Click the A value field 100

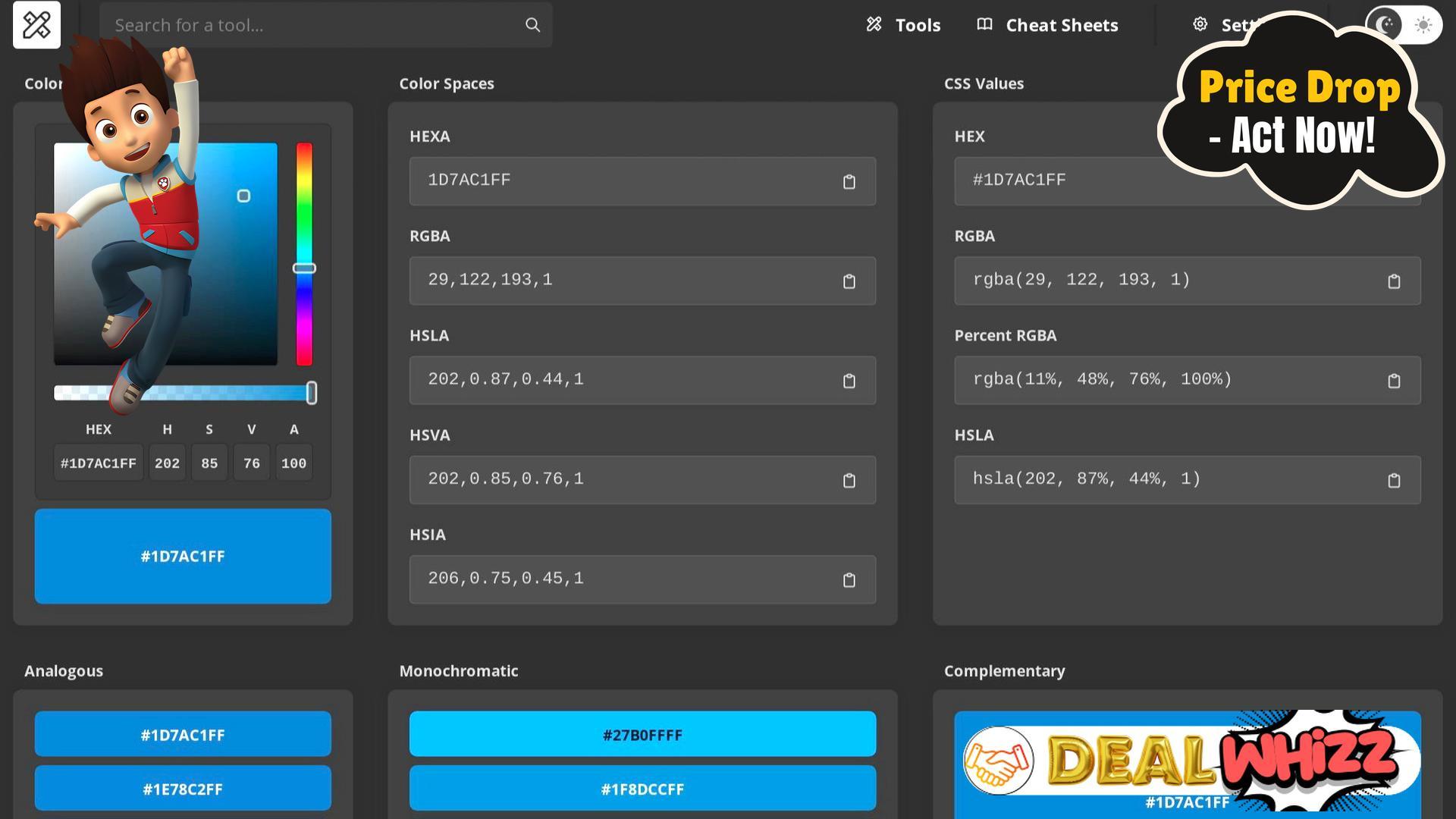click(x=293, y=463)
